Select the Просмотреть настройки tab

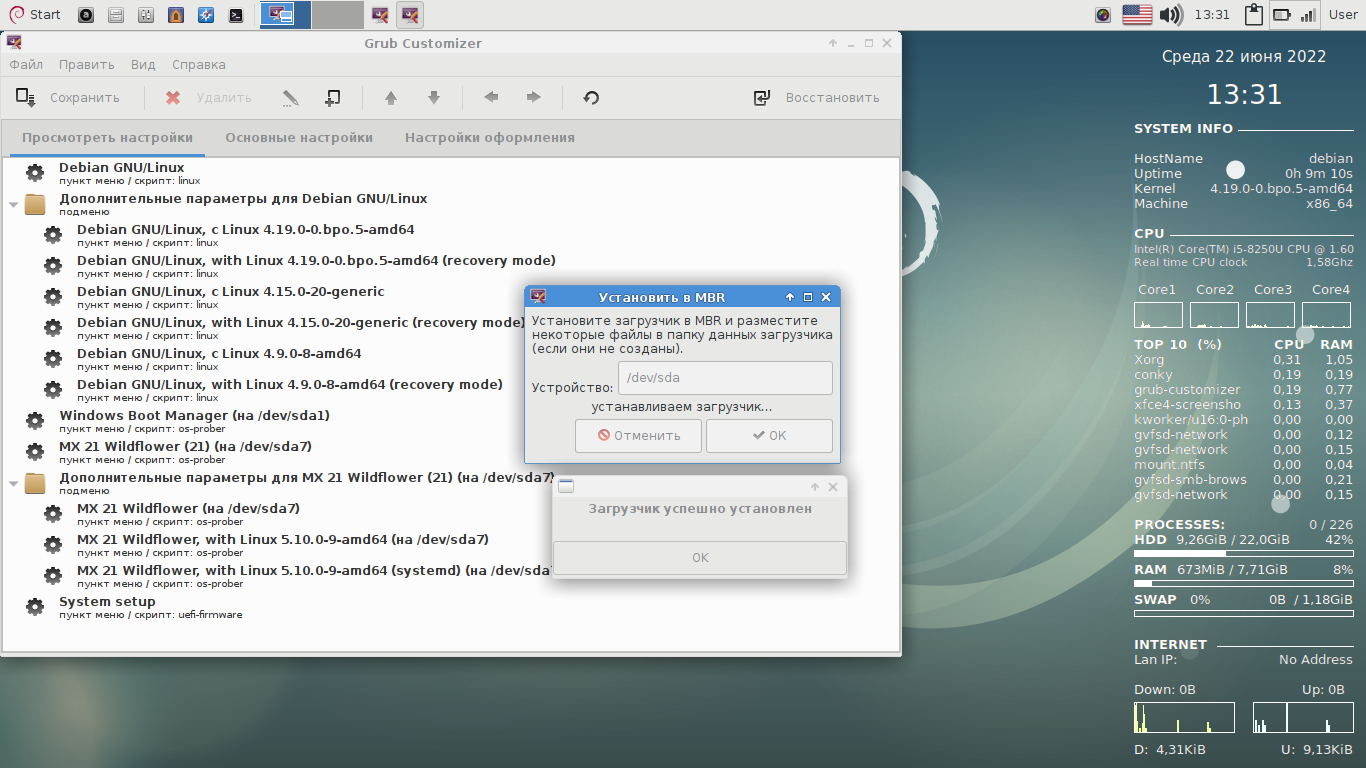108,138
